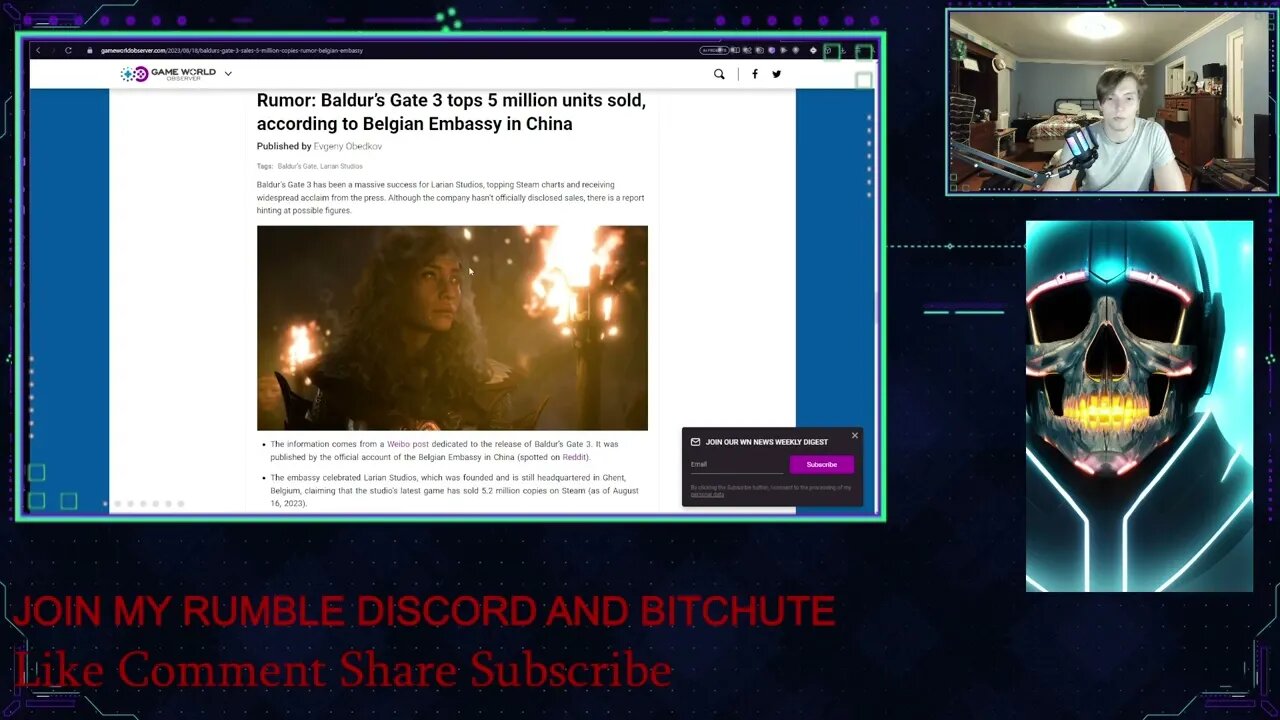Click the browser downloads arrow icon
The height and width of the screenshot is (720, 1280).
(x=844, y=50)
